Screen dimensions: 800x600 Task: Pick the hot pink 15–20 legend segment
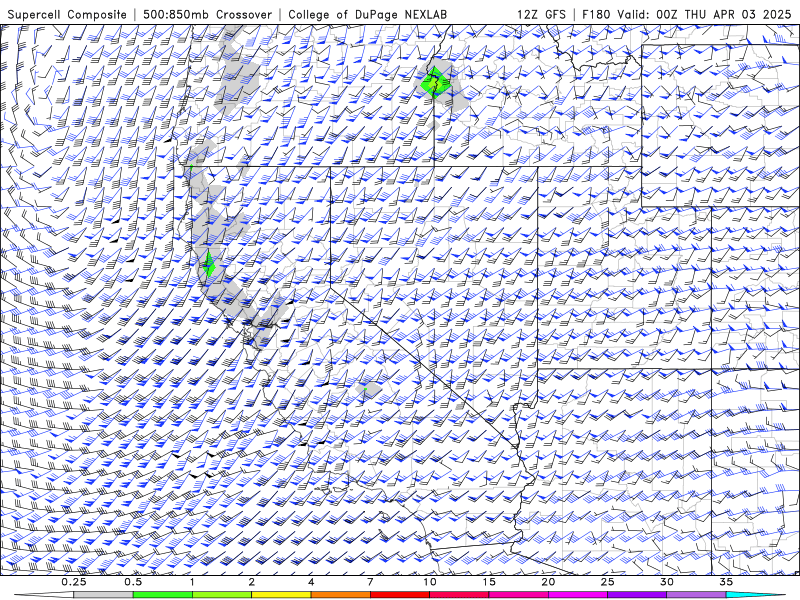point(518,595)
